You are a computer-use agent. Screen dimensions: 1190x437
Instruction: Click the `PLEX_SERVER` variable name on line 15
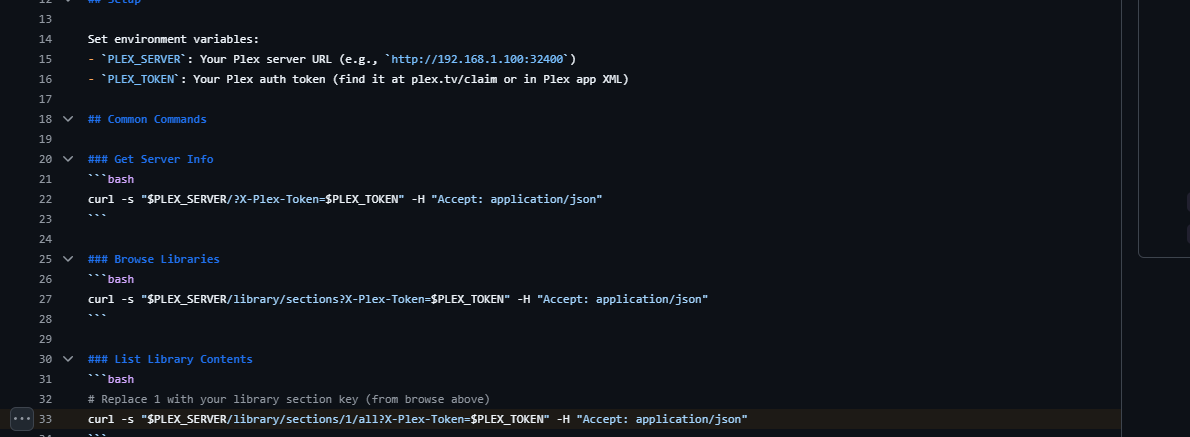(x=144, y=59)
